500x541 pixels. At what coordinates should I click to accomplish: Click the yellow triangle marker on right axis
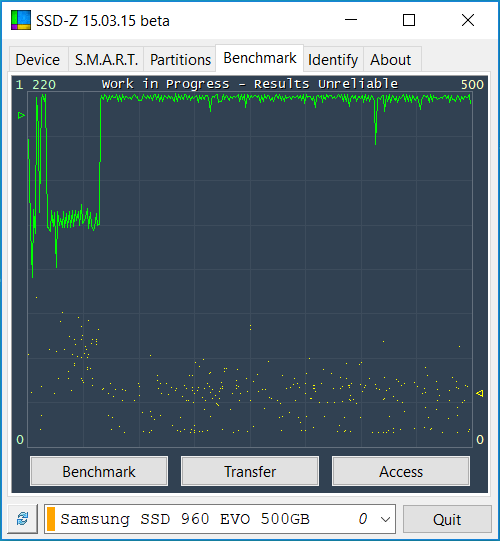click(x=479, y=393)
